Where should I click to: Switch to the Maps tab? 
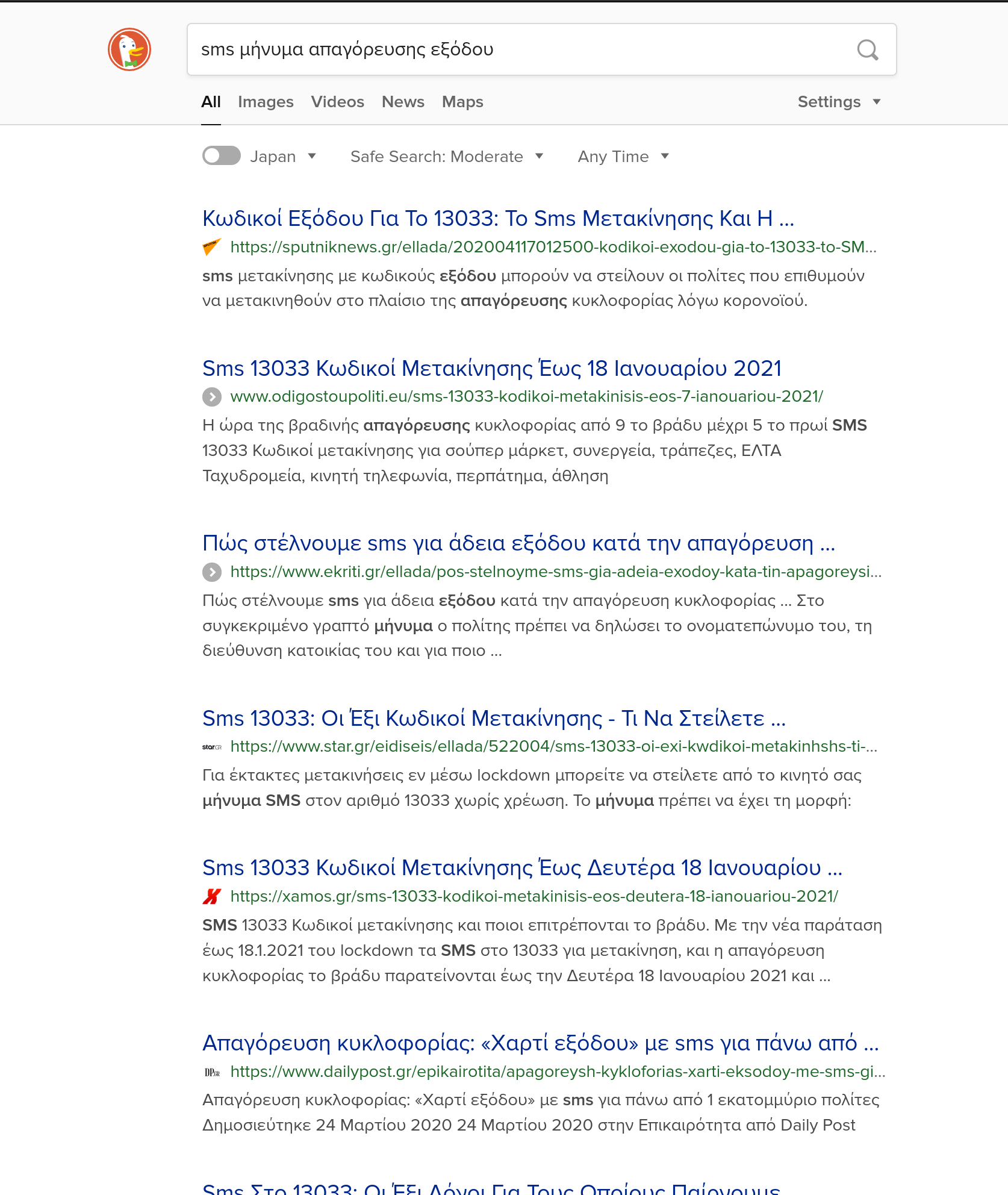pos(462,102)
